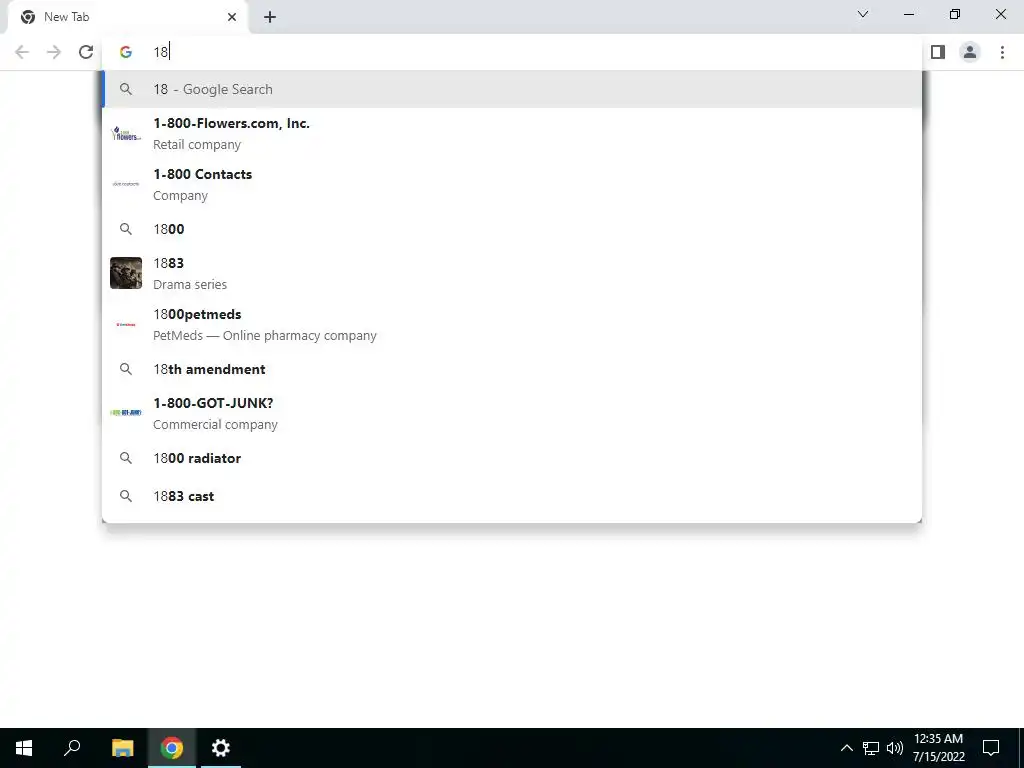Click the Google G icon in address bar
Image resolution: width=1024 pixels, height=768 pixels.
point(126,52)
